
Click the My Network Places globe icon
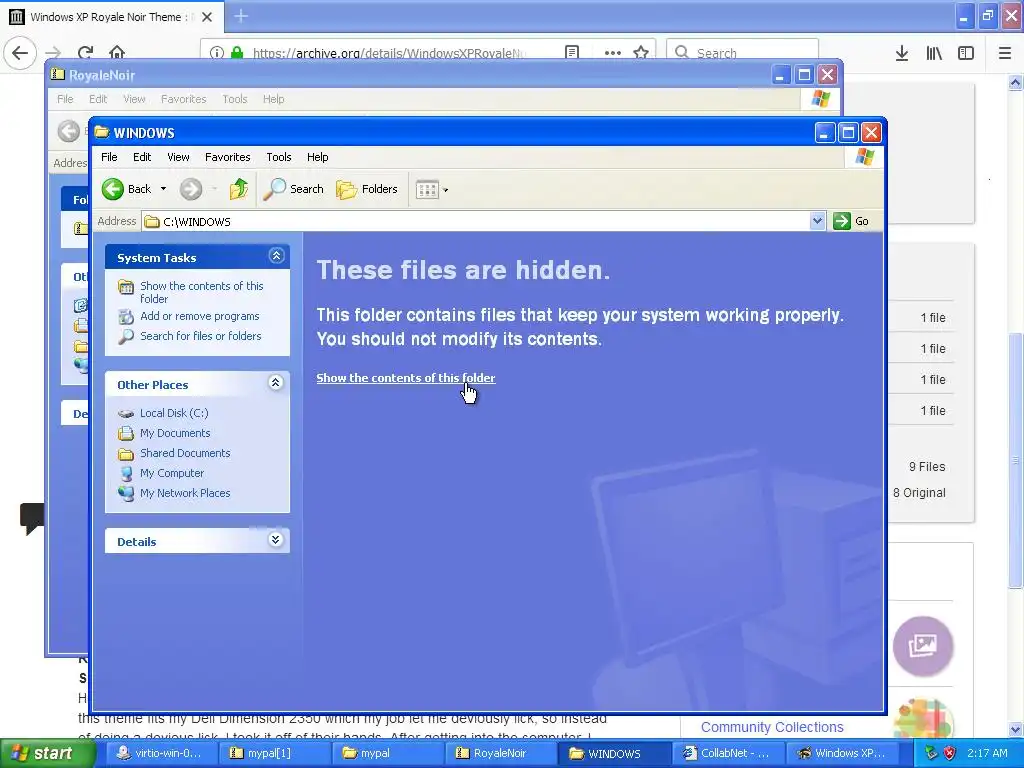(x=126, y=493)
